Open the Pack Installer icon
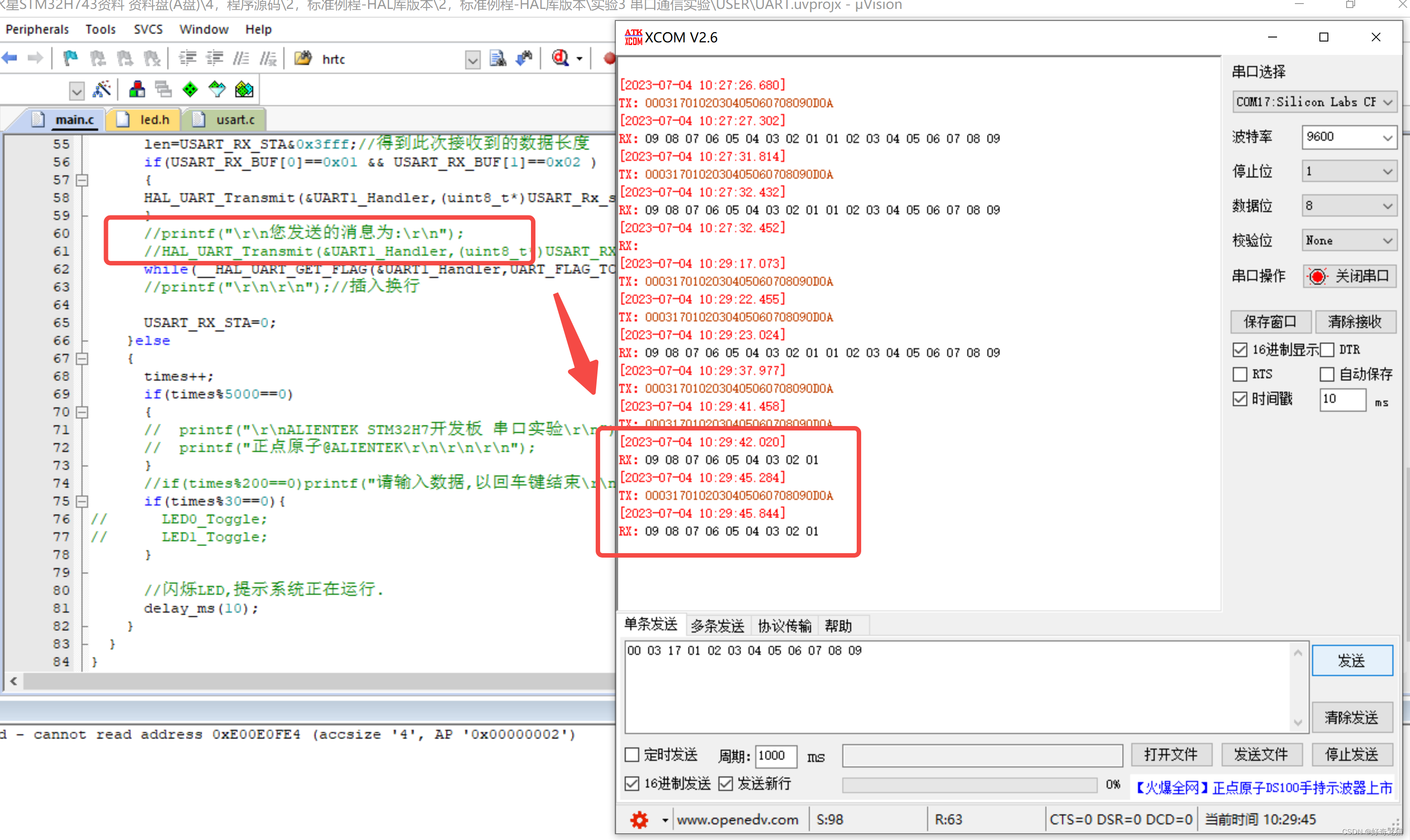Image resolution: width=1410 pixels, height=840 pixels. click(x=244, y=89)
